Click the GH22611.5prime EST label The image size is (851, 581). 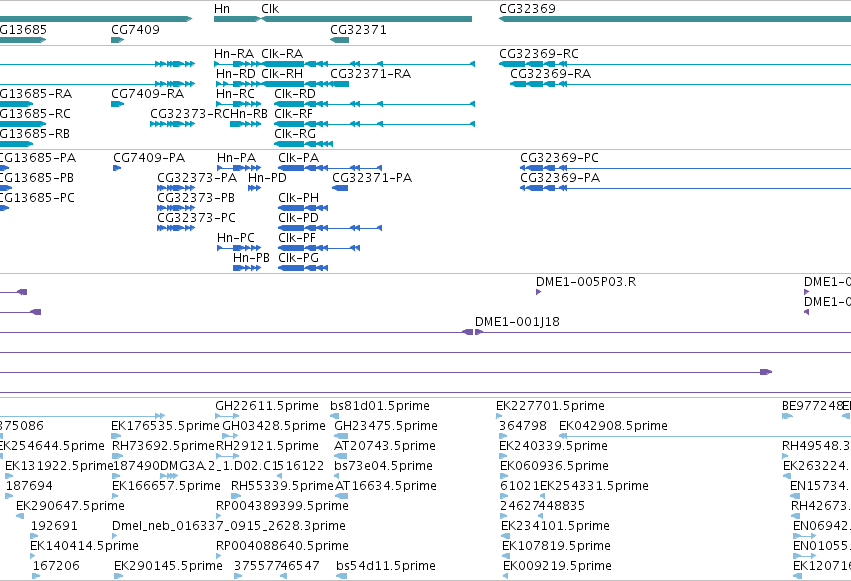coord(266,406)
